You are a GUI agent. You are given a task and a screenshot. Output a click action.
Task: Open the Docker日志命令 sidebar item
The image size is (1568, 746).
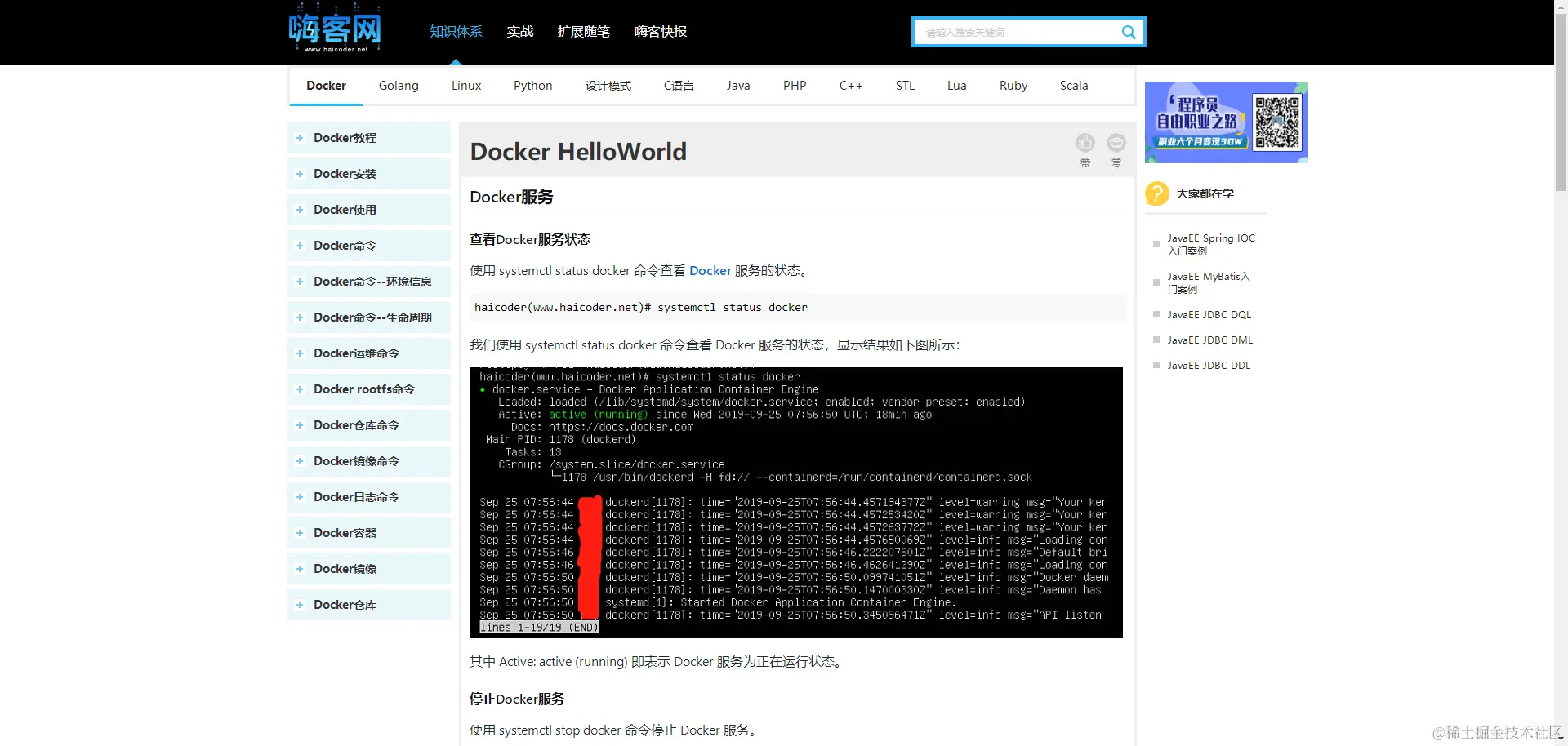[369, 497]
